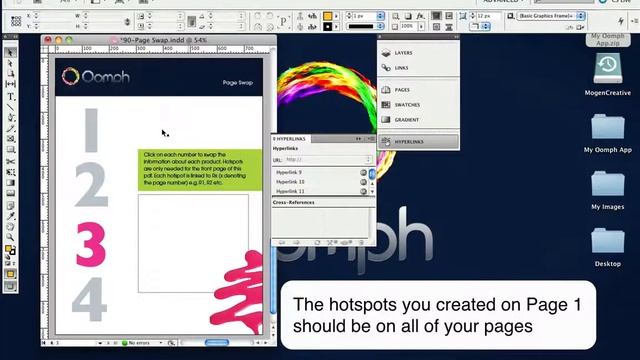Select the Hand tool
This screenshot has width=640, height=360.
point(10,227)
